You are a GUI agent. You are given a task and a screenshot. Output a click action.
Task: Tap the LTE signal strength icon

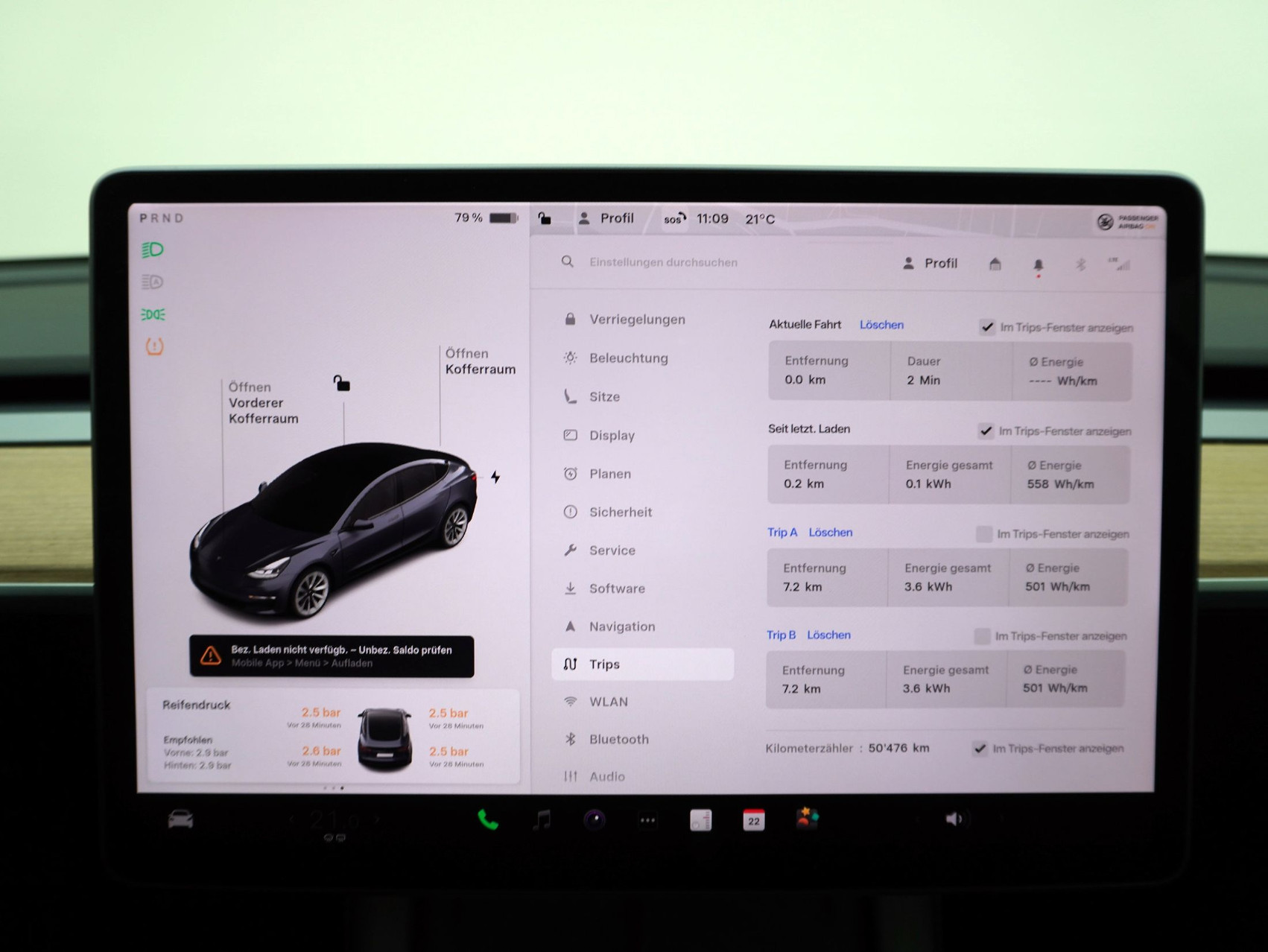pyautogui.click(x=1118, y=264)
